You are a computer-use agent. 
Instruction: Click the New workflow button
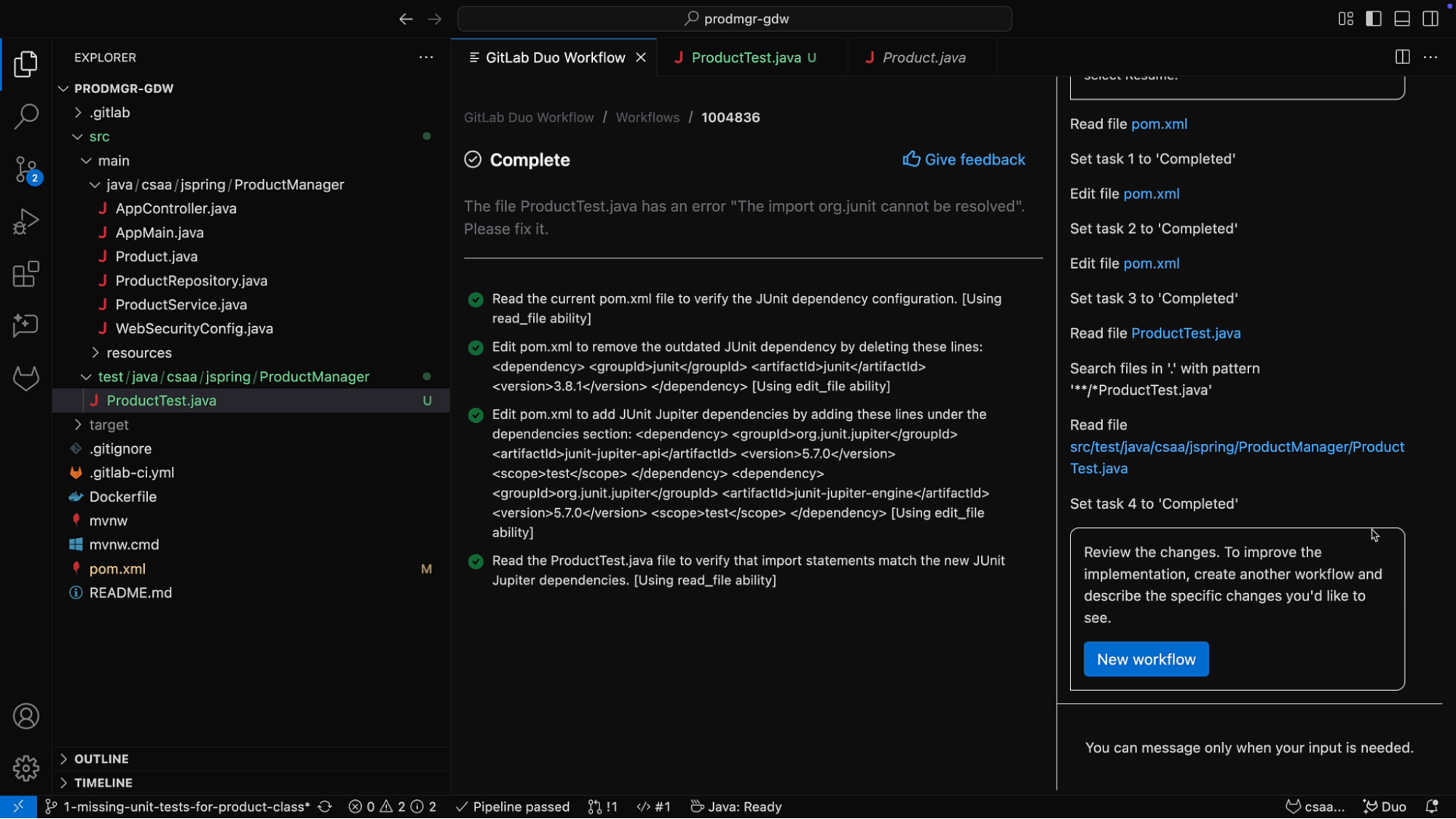pos(1146,659)
